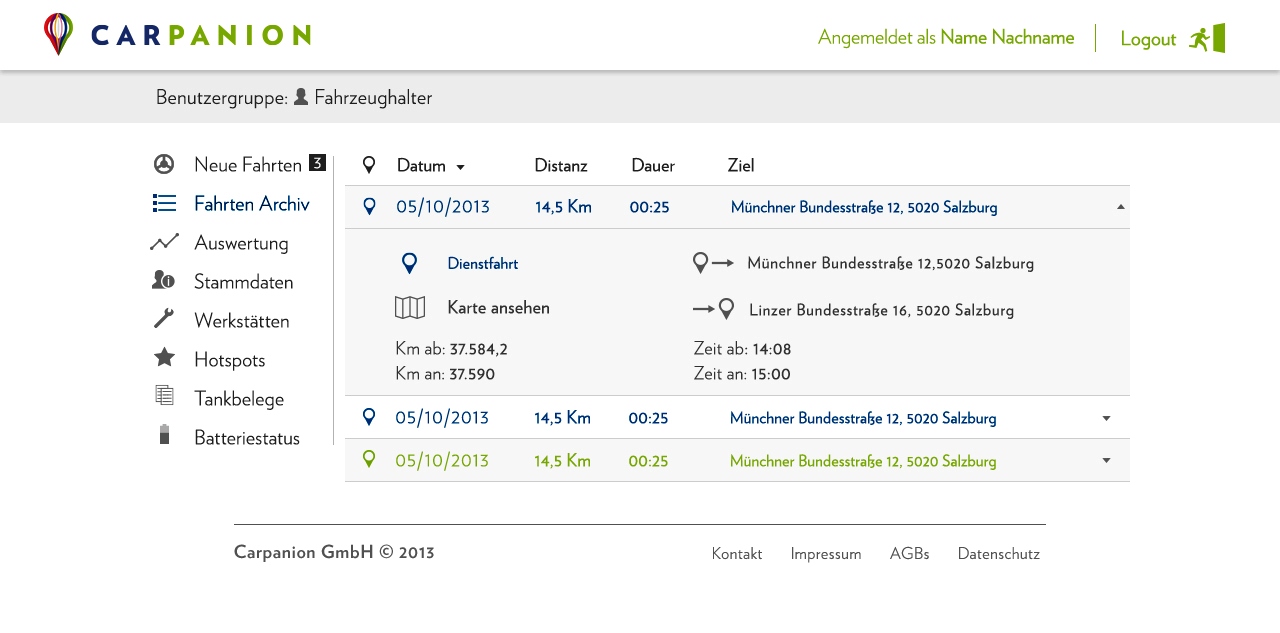1280x633 pixels.
Task: Click the Neue Fahrten count badge
Action: [x=317, y=163]
